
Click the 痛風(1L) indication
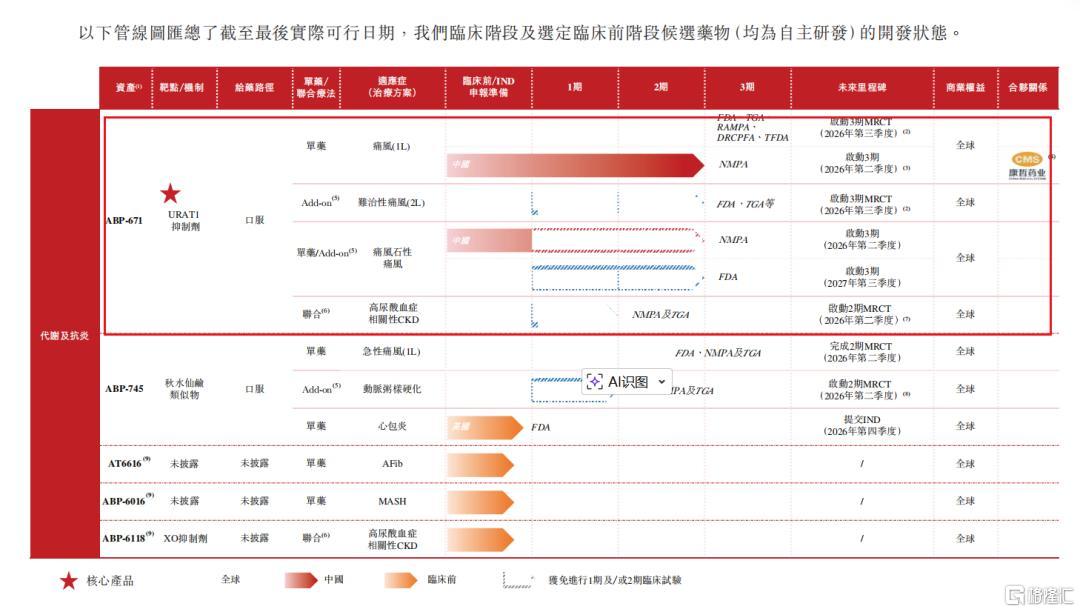coord(391,146)
